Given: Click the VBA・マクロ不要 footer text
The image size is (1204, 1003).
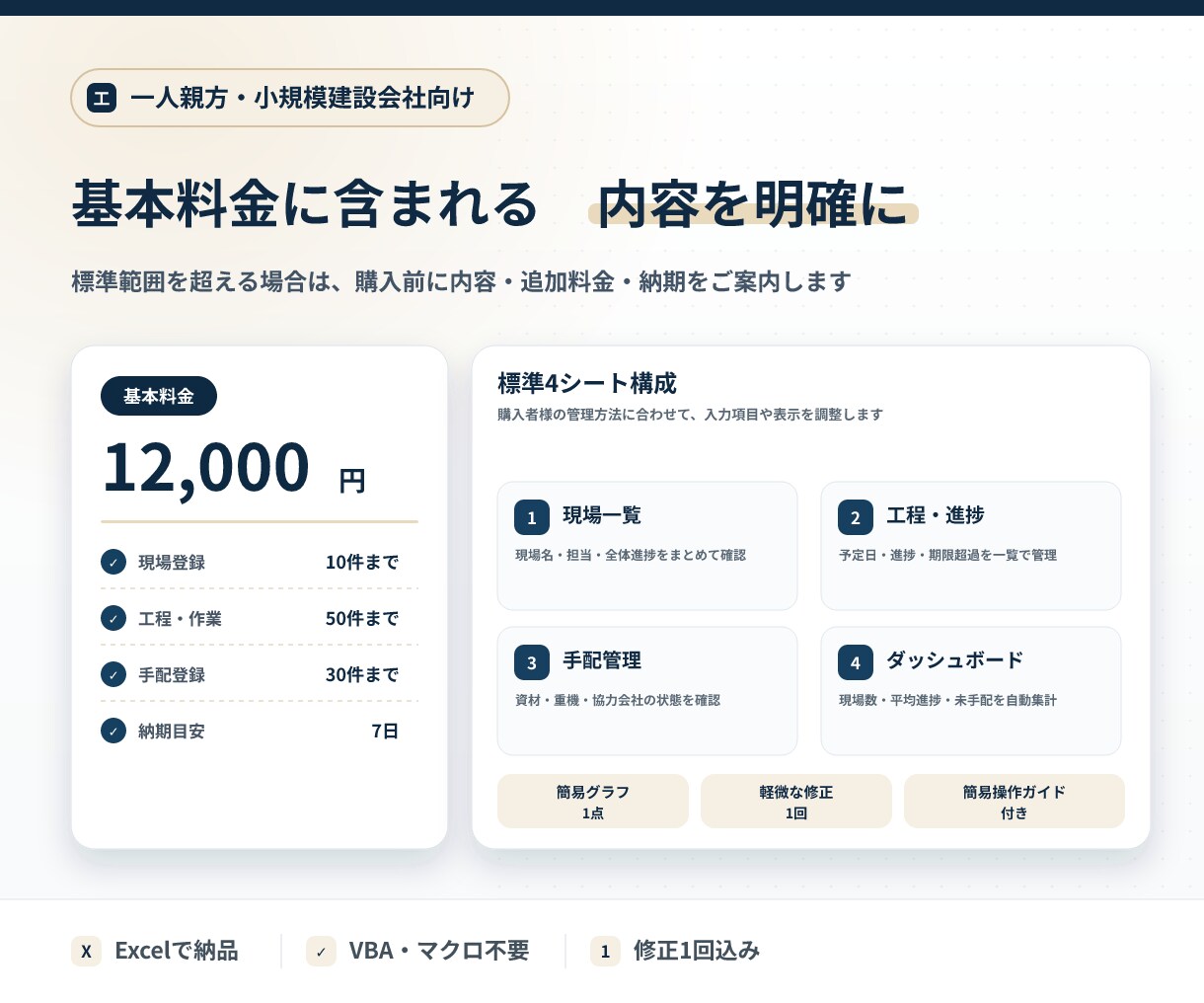Looking at the screenshot, I should [x=439, y=951].
